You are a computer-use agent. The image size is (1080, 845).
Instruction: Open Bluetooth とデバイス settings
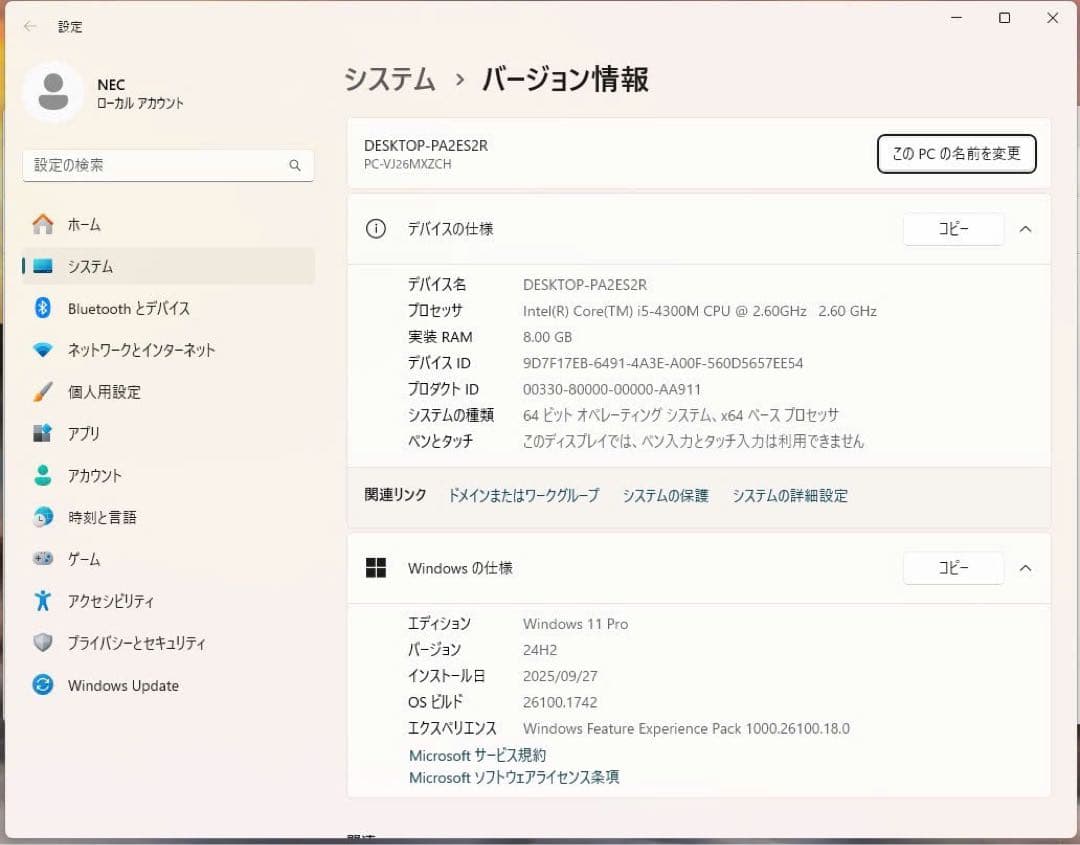[x=168, y=308]
